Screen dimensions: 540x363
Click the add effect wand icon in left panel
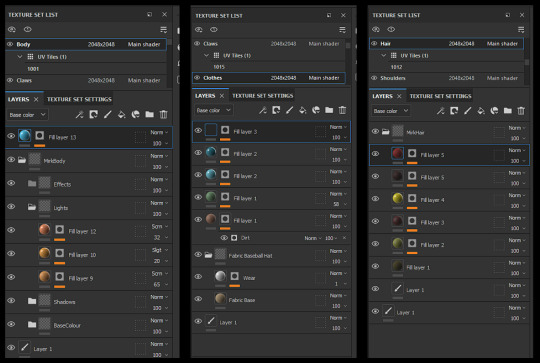click(79, 114)
